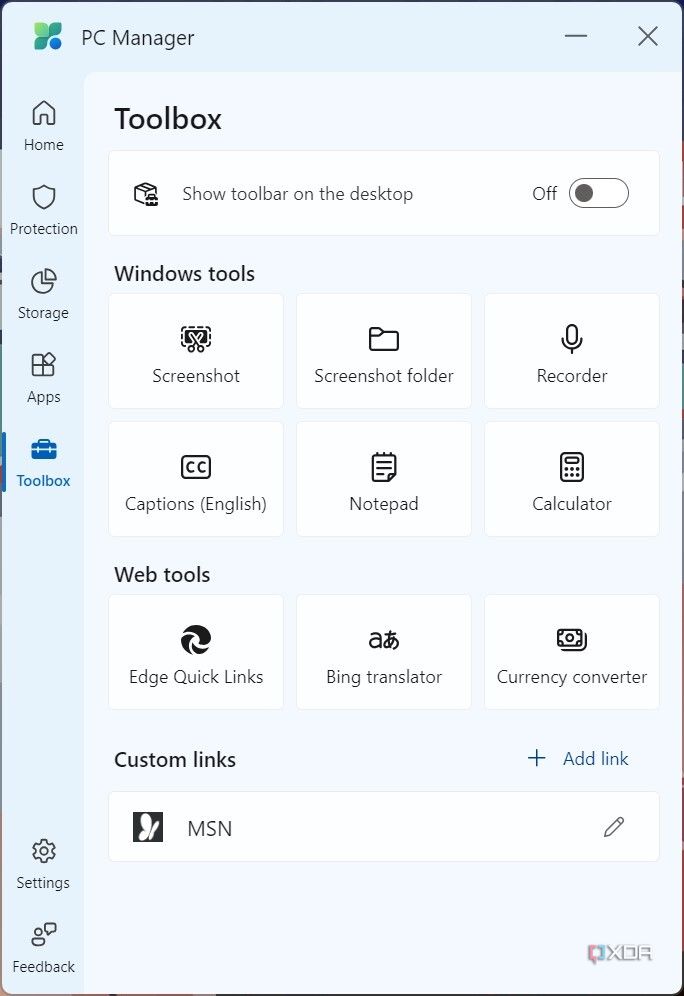The image size is (684, 996).
Task: Click the Custom links section heading
Action: [x=175, y=760]
